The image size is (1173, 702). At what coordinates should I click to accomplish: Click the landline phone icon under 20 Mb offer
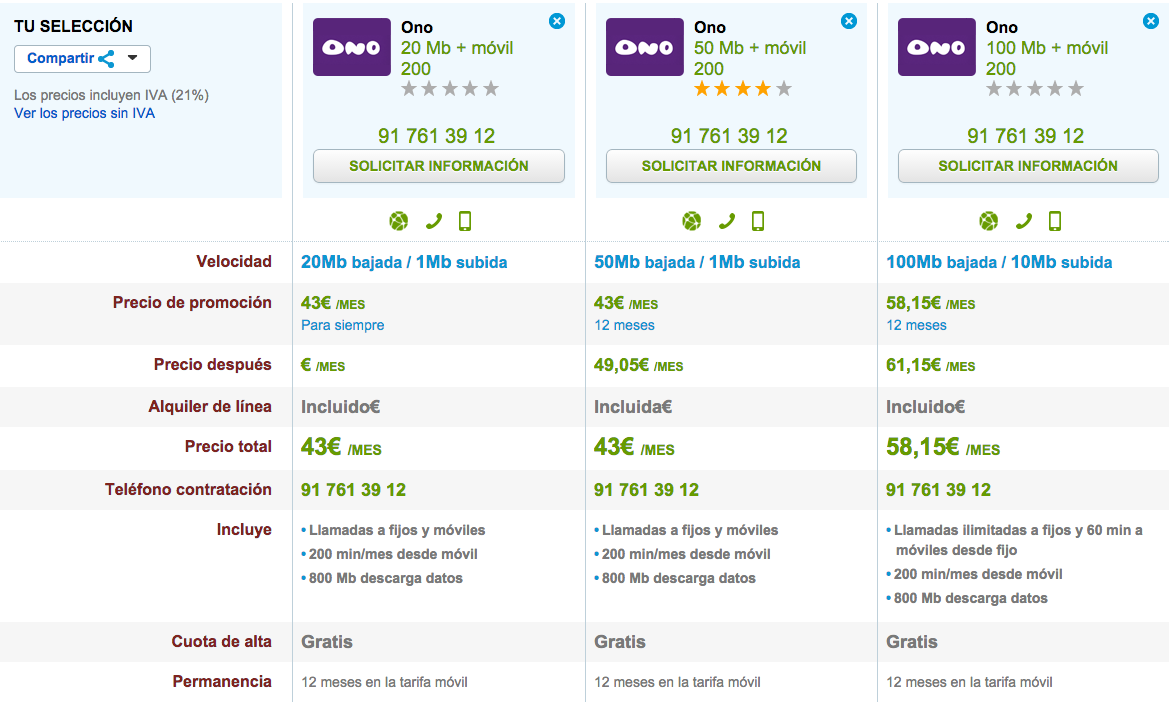tap(434, 221)
